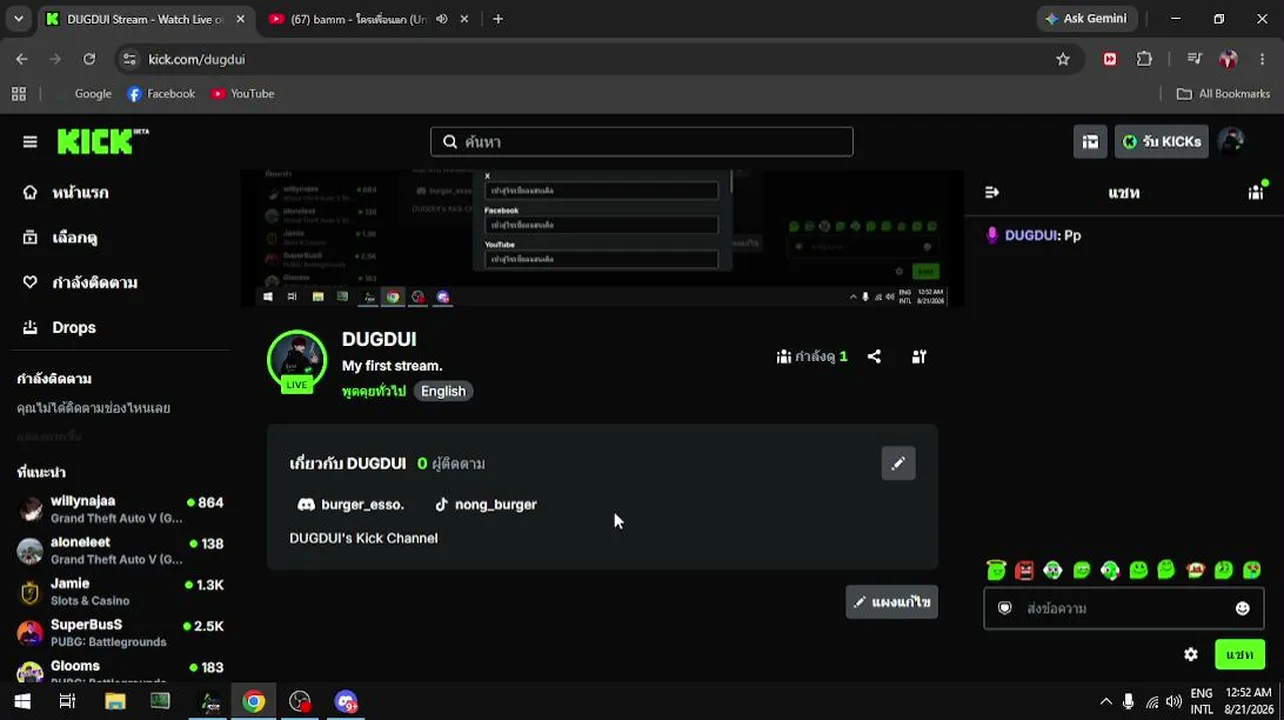The height and width of the screenshot is (720, 1284).
Task: Open recommended channel willynajaa
Action: click(120, 510)
